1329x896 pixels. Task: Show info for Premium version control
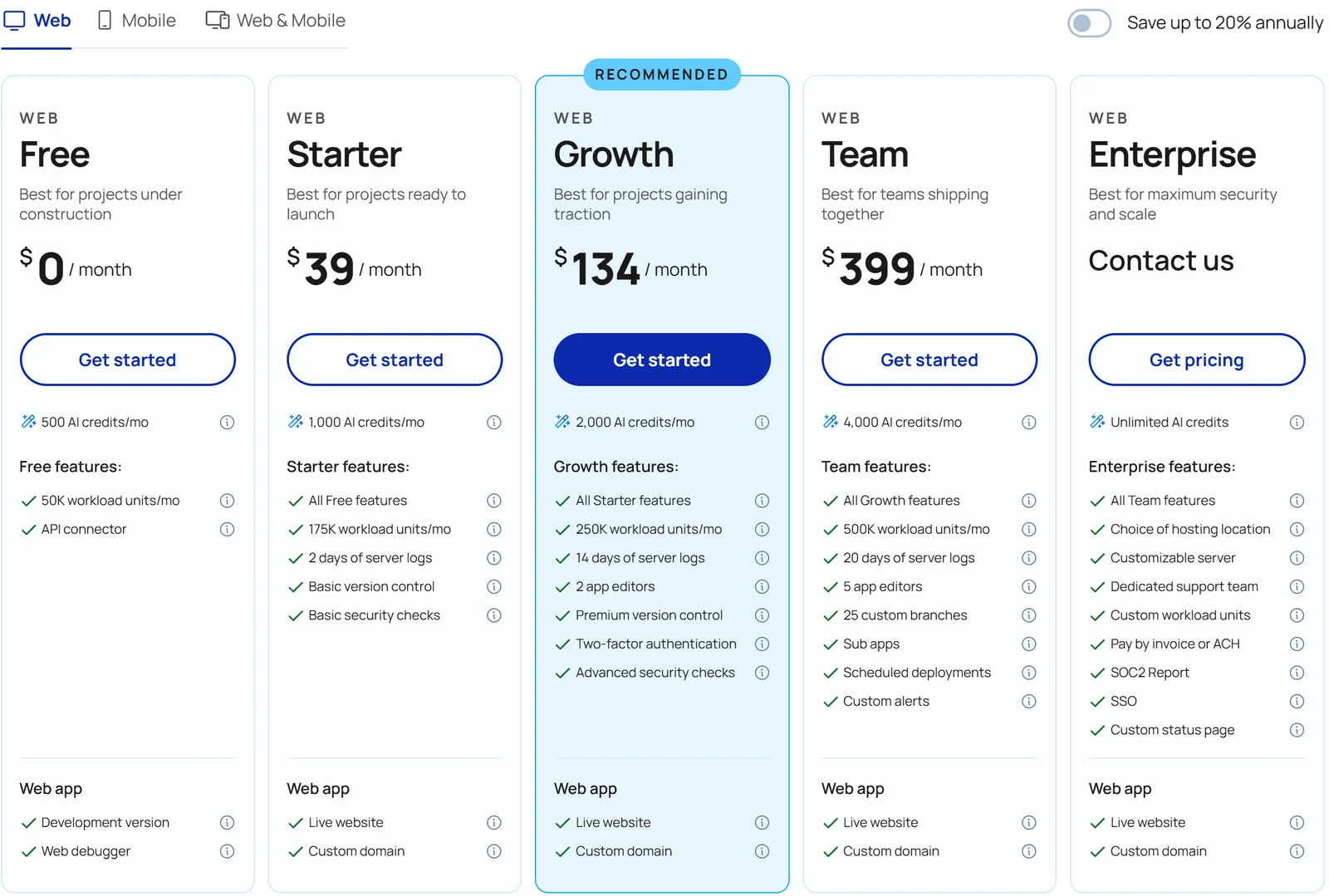[x=762, y=615]
